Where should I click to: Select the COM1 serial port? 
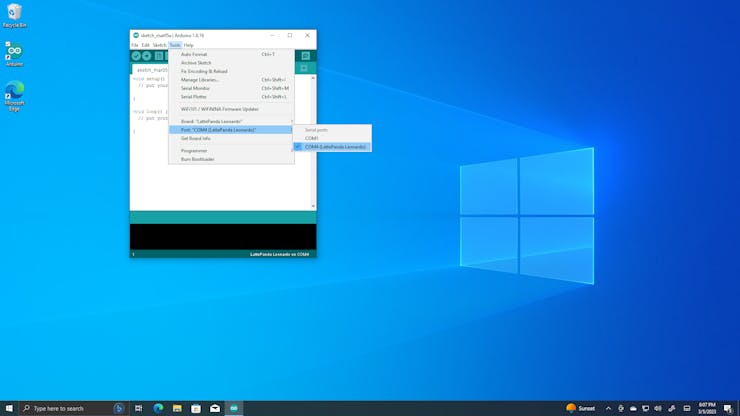[x=312, y=138]
